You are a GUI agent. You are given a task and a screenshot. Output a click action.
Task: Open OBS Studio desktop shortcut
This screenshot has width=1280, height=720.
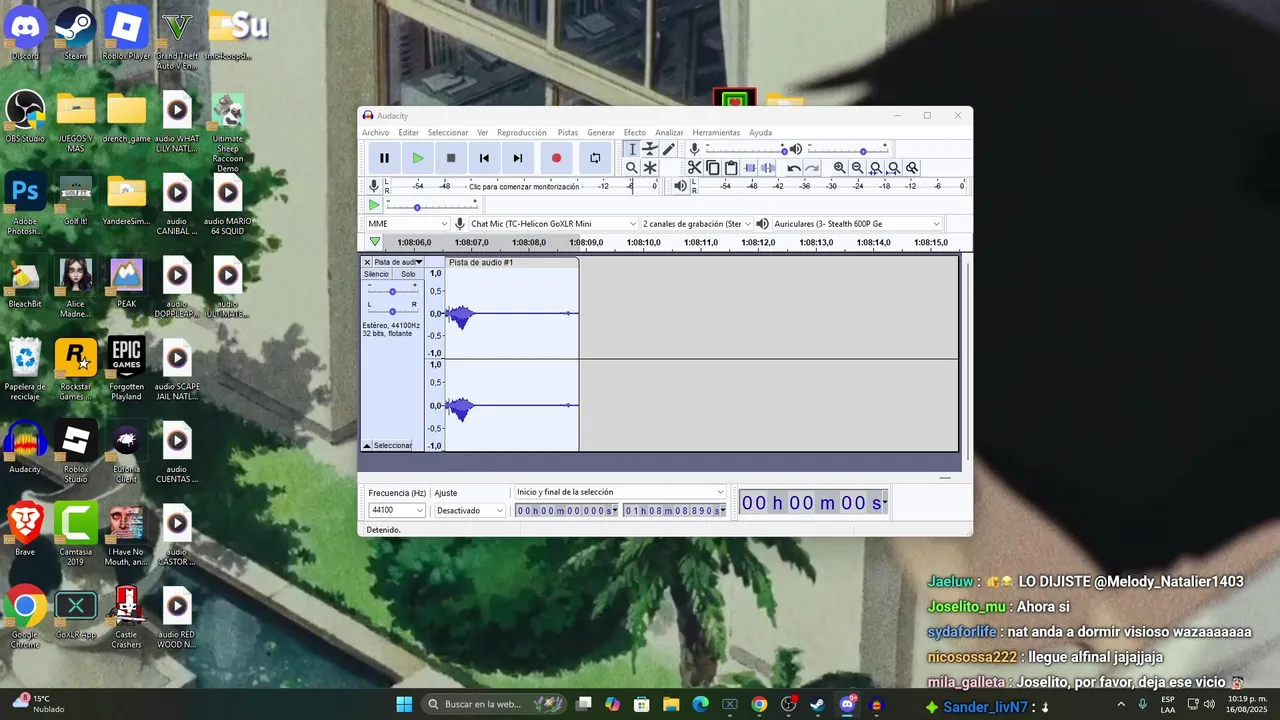(x=25, y=118)
